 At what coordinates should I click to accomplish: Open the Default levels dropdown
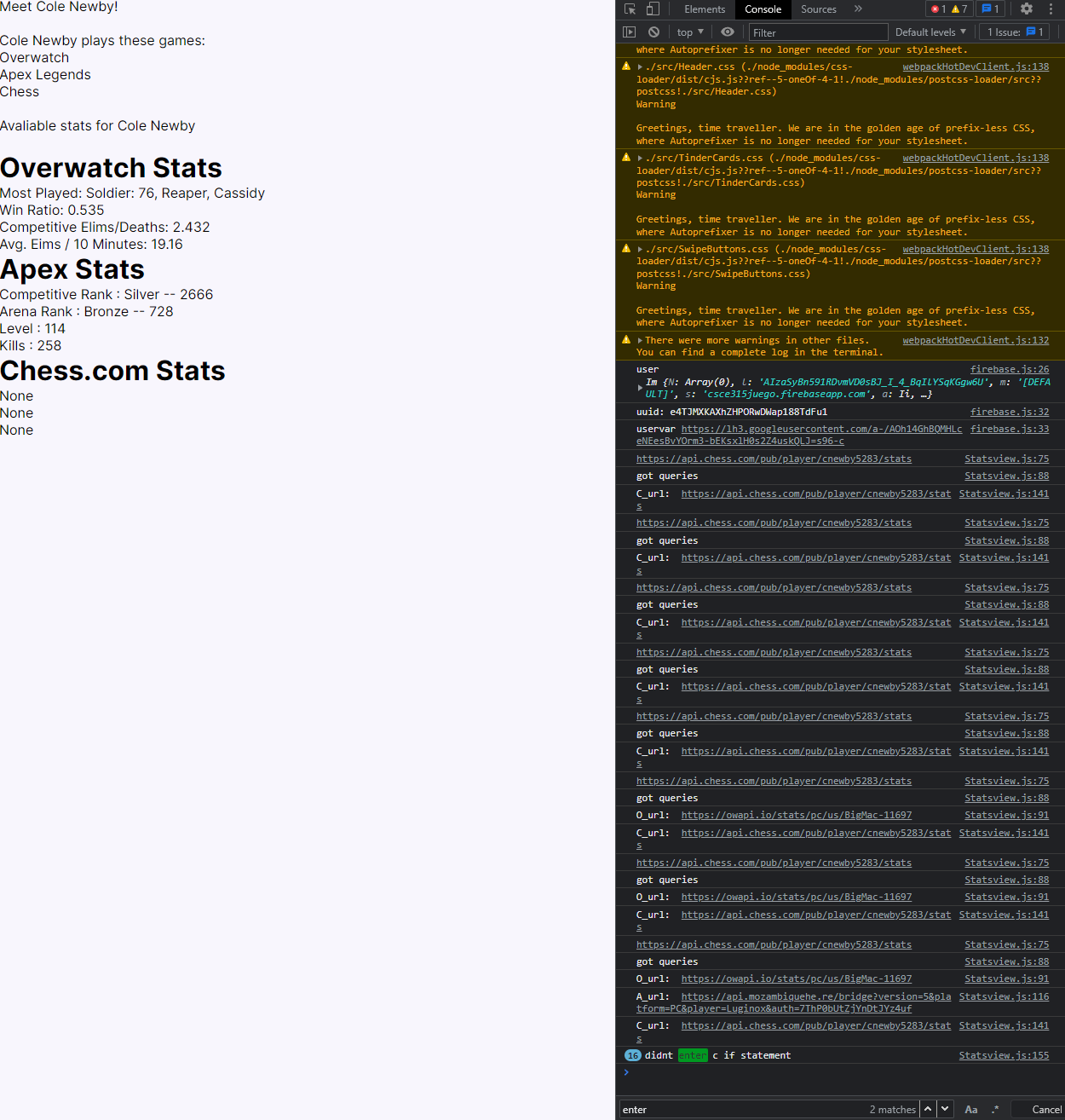point(930,32)
